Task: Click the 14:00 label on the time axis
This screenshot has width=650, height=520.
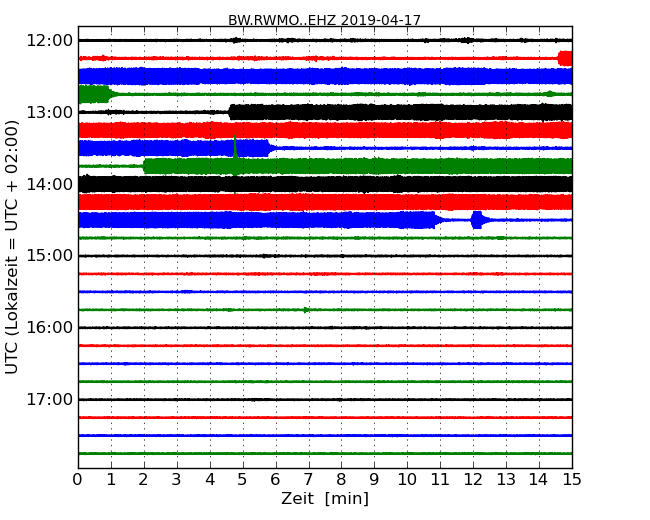Action: (49, 184)
